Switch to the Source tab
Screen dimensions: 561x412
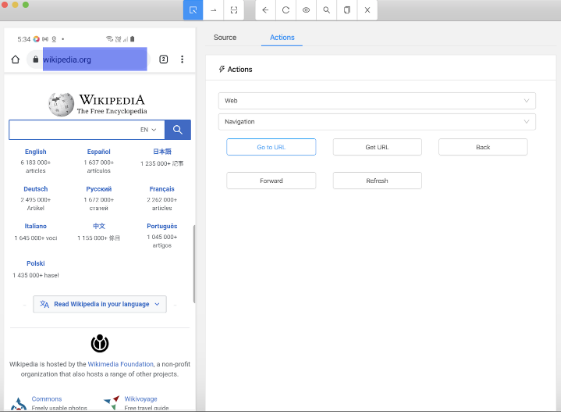click(225, 37)
